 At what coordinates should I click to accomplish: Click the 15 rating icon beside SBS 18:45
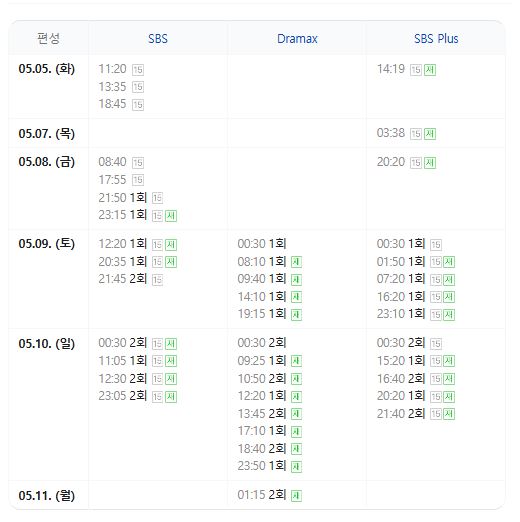coord(138,105)
